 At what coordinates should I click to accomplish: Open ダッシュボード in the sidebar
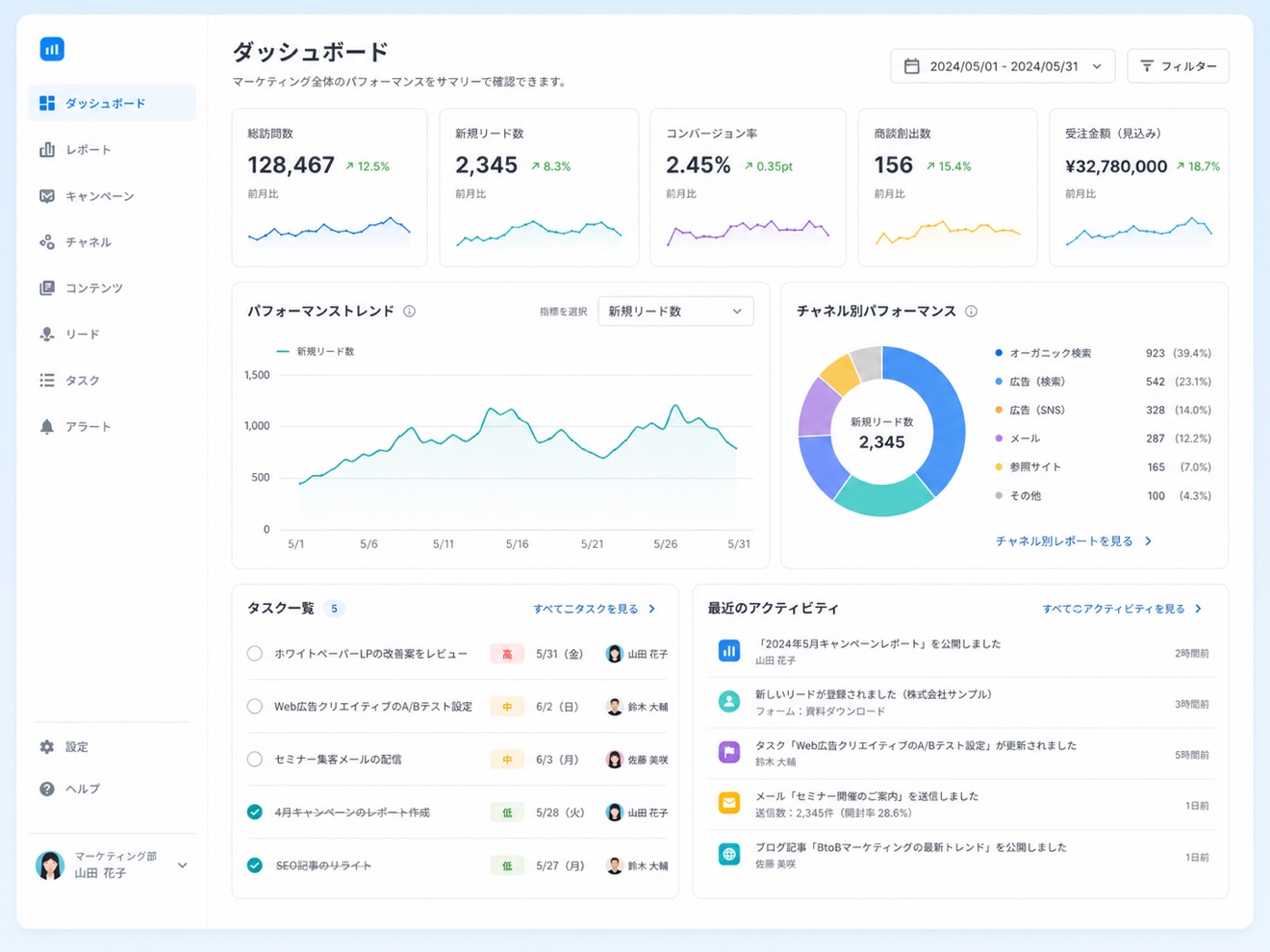(112, 103)
